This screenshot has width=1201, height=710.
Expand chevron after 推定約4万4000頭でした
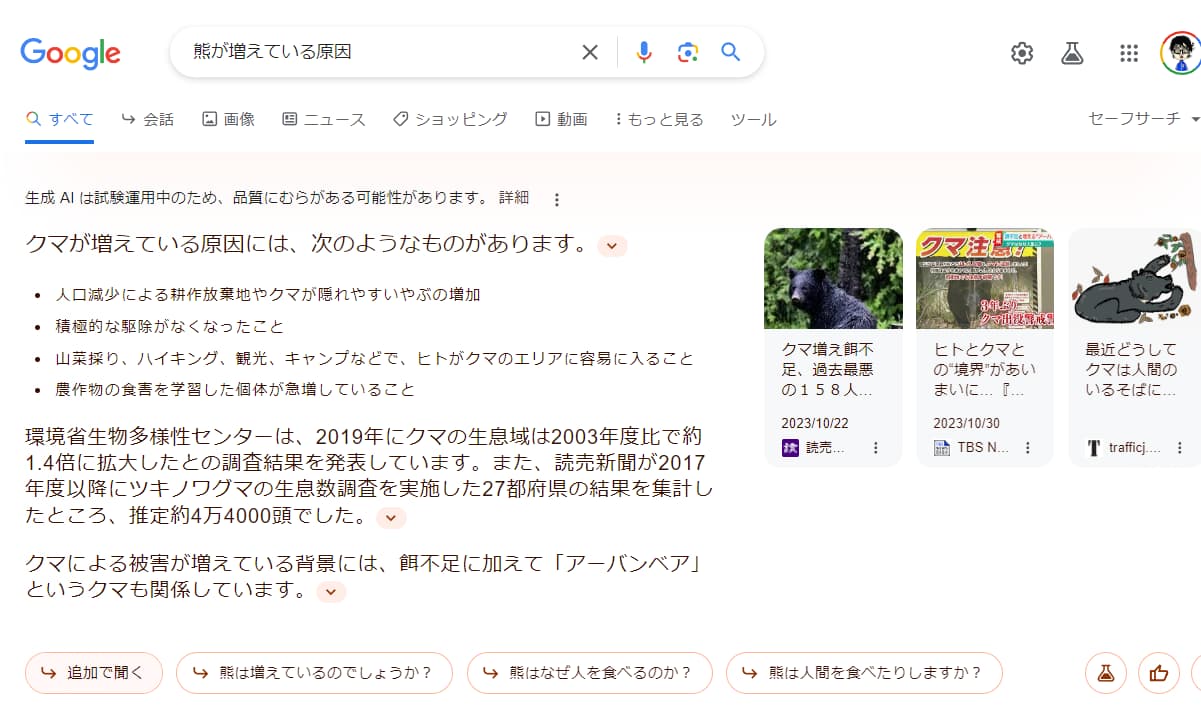coord(392,518)
